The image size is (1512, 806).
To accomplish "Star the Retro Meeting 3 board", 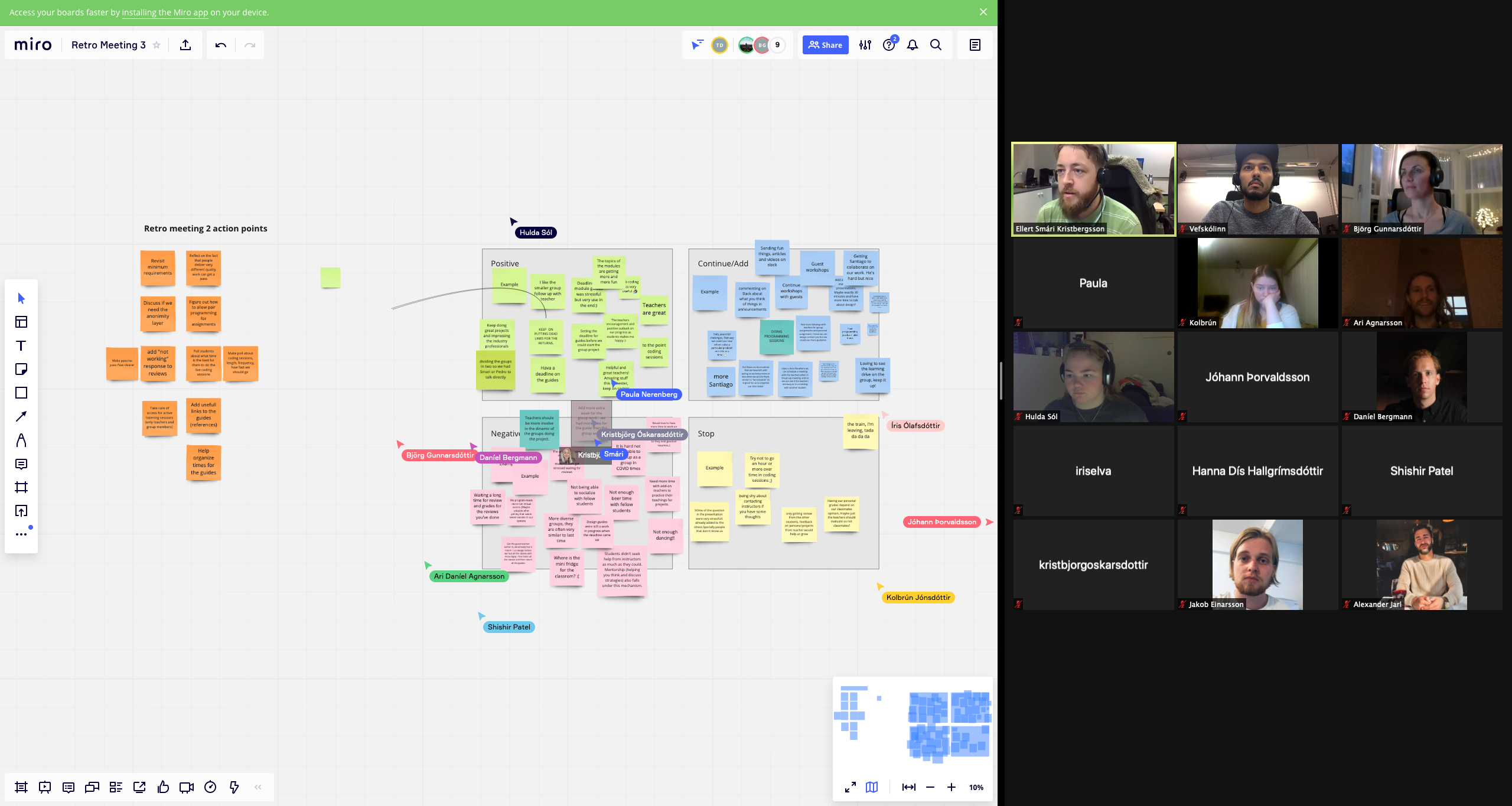I will 157,45.
